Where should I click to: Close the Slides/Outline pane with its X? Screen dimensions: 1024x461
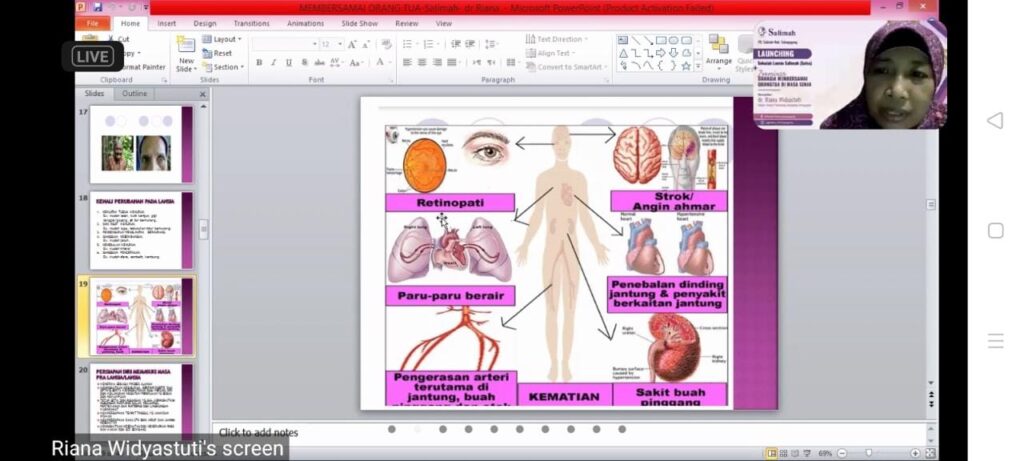tap(202, 94)
